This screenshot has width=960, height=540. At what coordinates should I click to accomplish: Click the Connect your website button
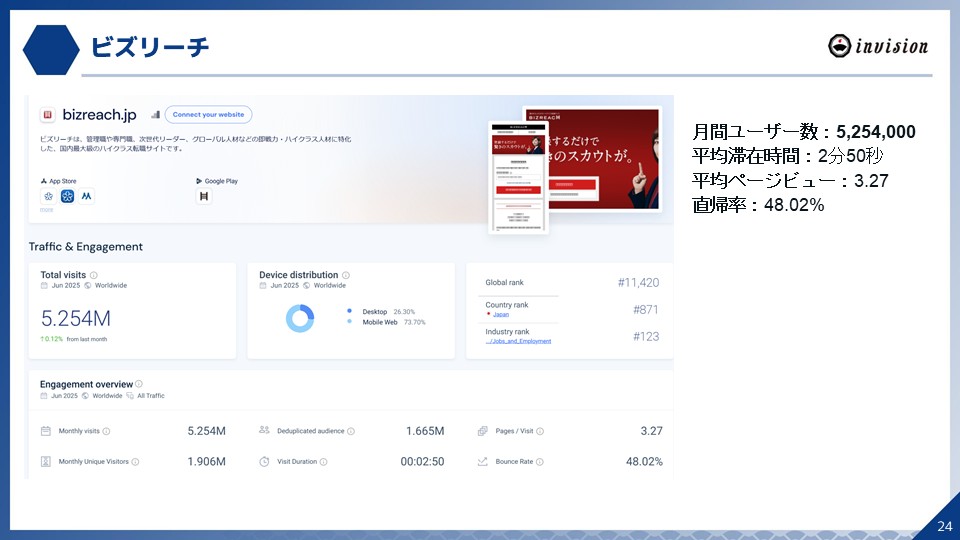coord(208,114)
